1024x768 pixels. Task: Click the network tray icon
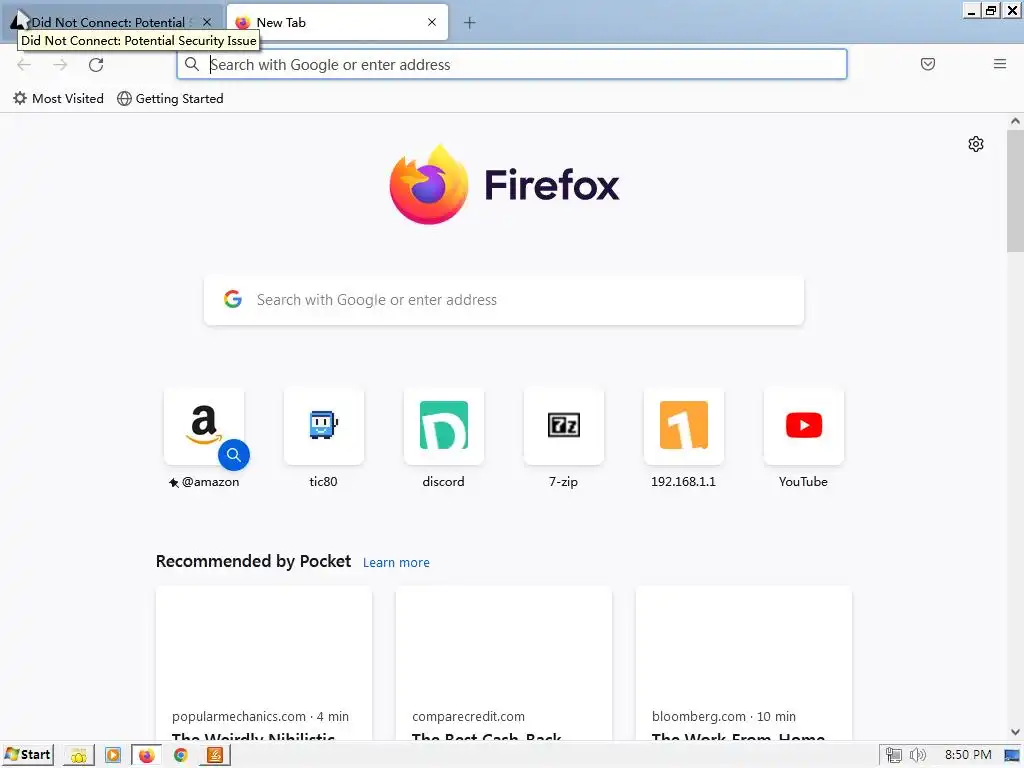click(x=894, y=756)
